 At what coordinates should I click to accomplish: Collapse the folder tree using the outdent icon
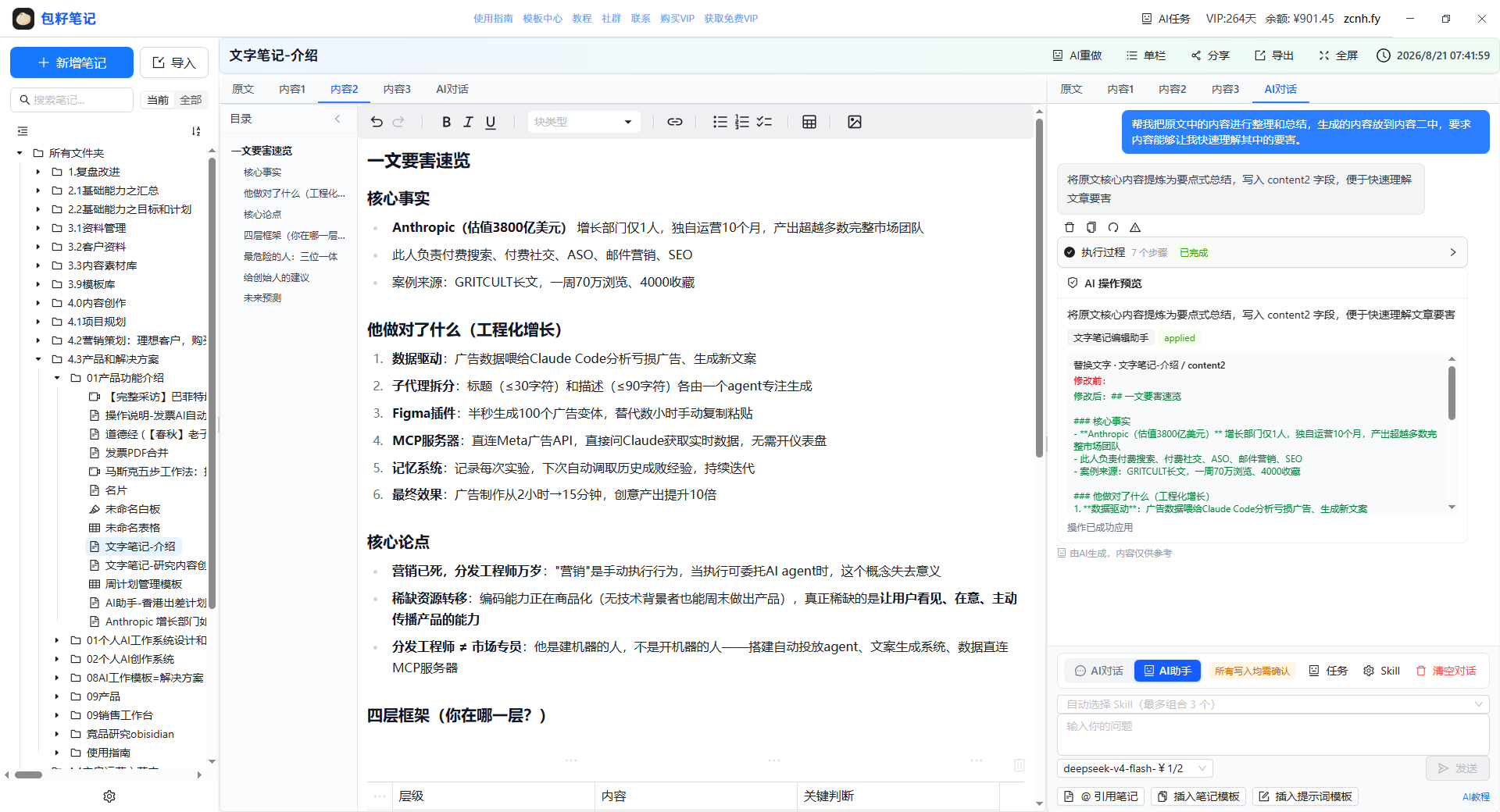[x=23, y=131]
